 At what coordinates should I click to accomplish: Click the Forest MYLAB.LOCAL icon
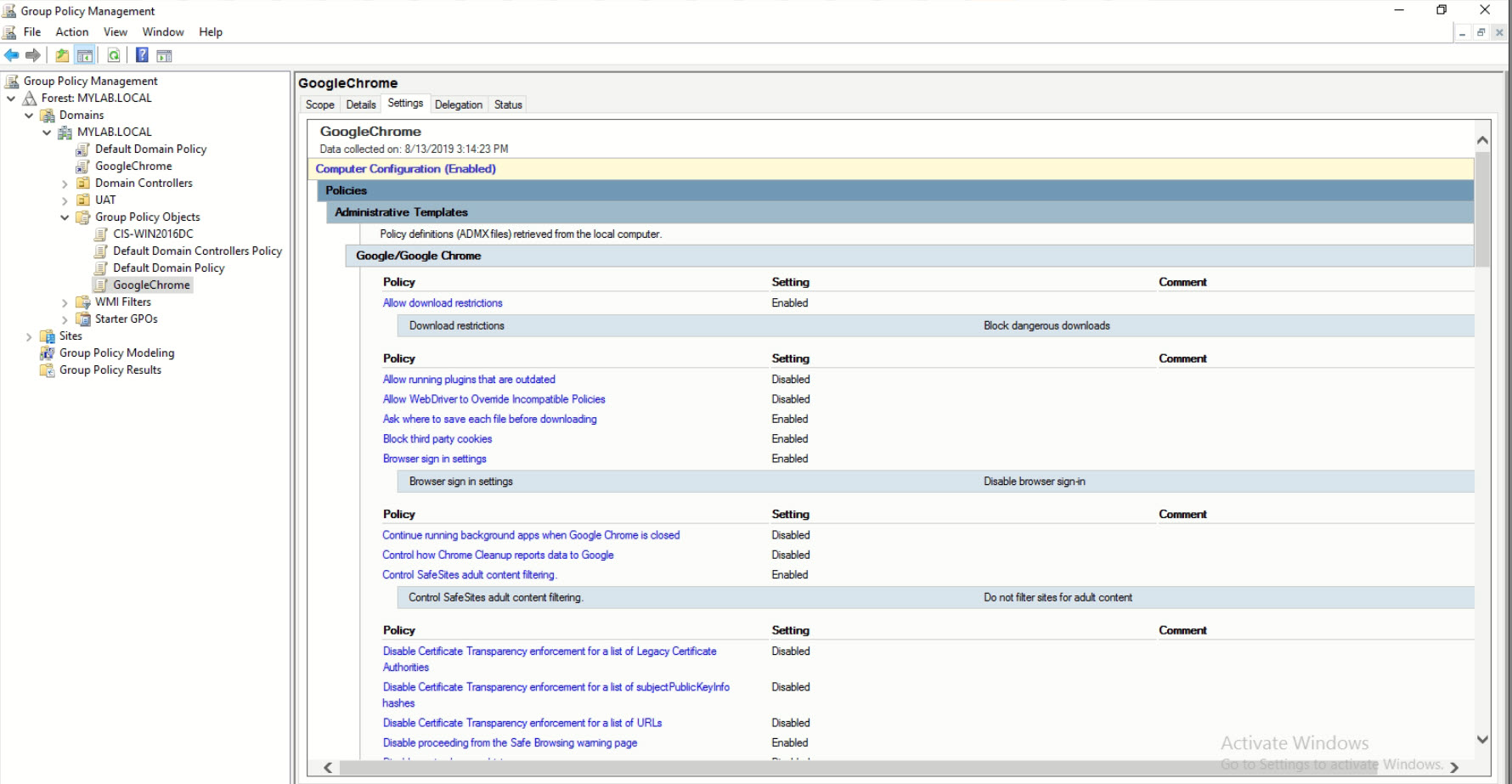pos(30,98)
